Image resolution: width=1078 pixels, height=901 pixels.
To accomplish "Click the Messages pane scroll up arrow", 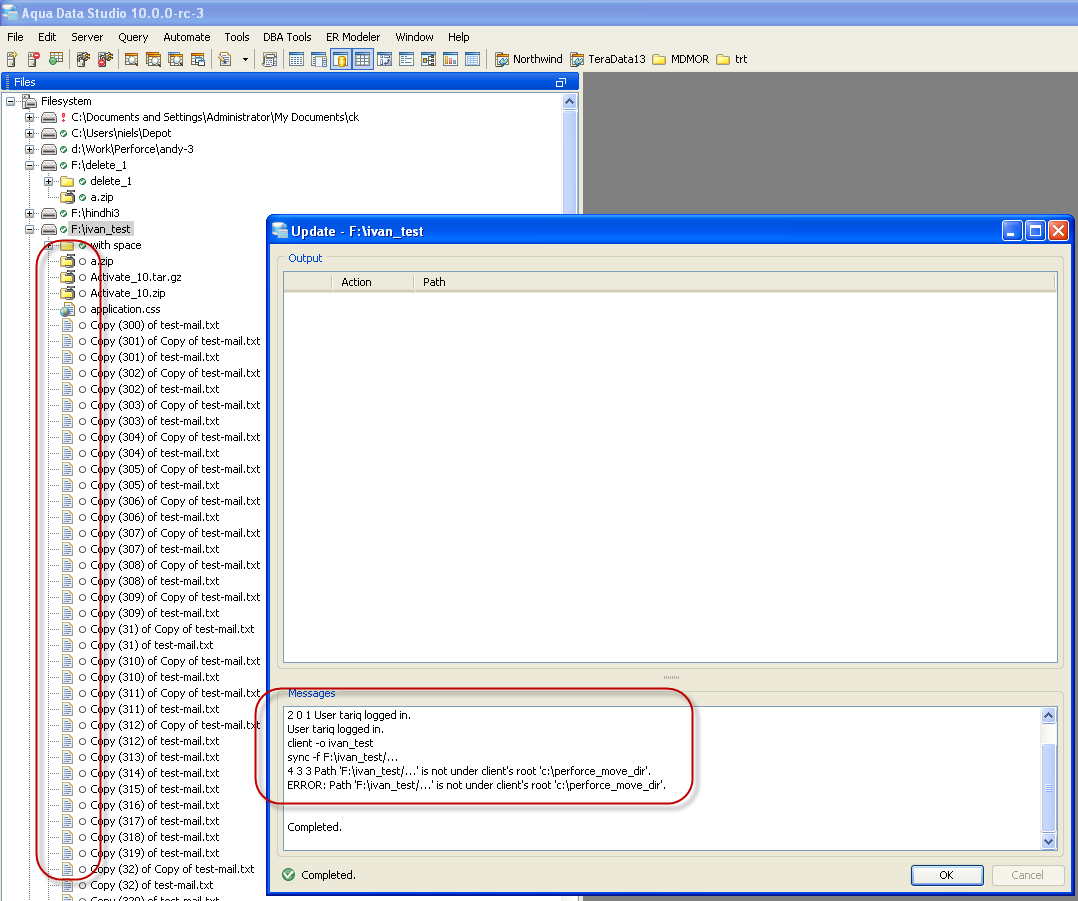I will tap(1048, 715).
